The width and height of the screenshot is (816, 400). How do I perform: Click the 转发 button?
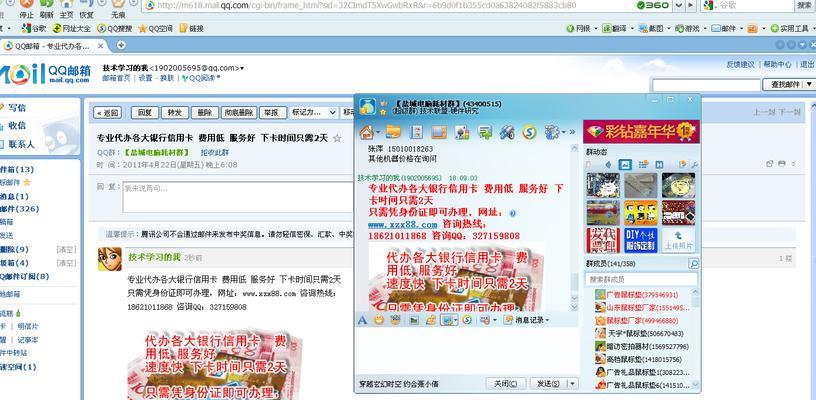pyautogui.click(x=174, y=112)
